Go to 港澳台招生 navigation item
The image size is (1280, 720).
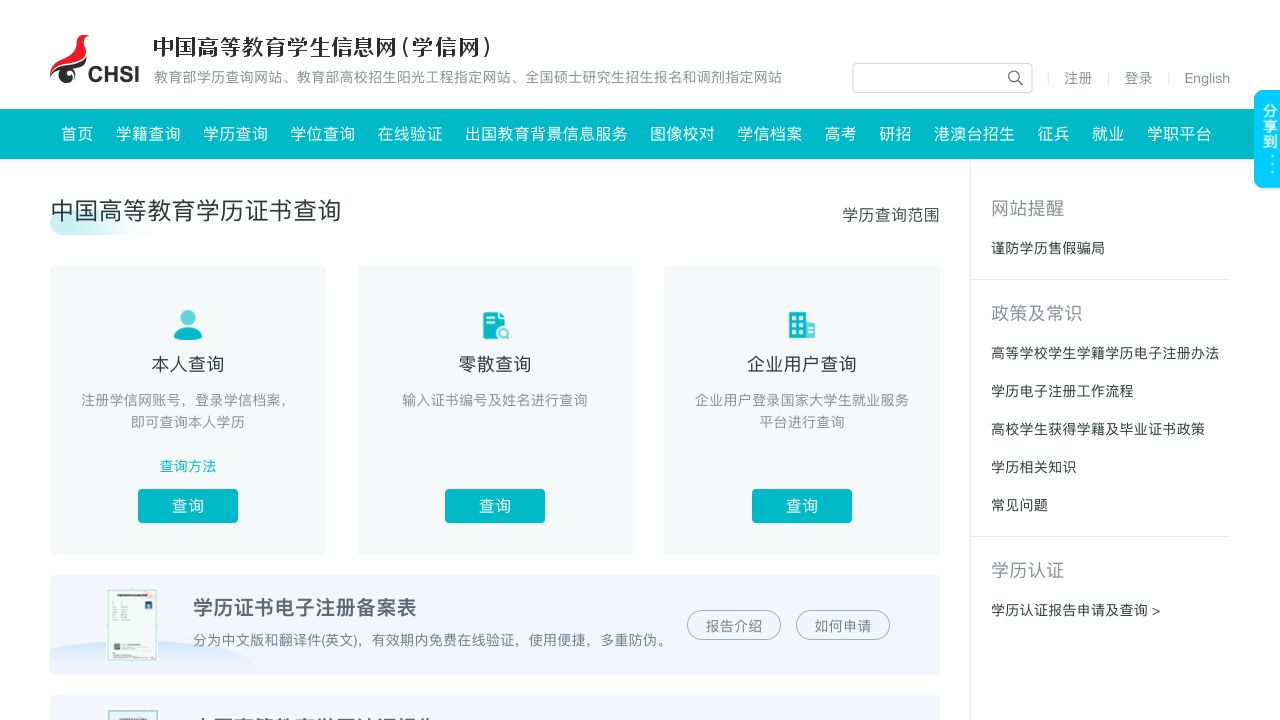[975, 134]
